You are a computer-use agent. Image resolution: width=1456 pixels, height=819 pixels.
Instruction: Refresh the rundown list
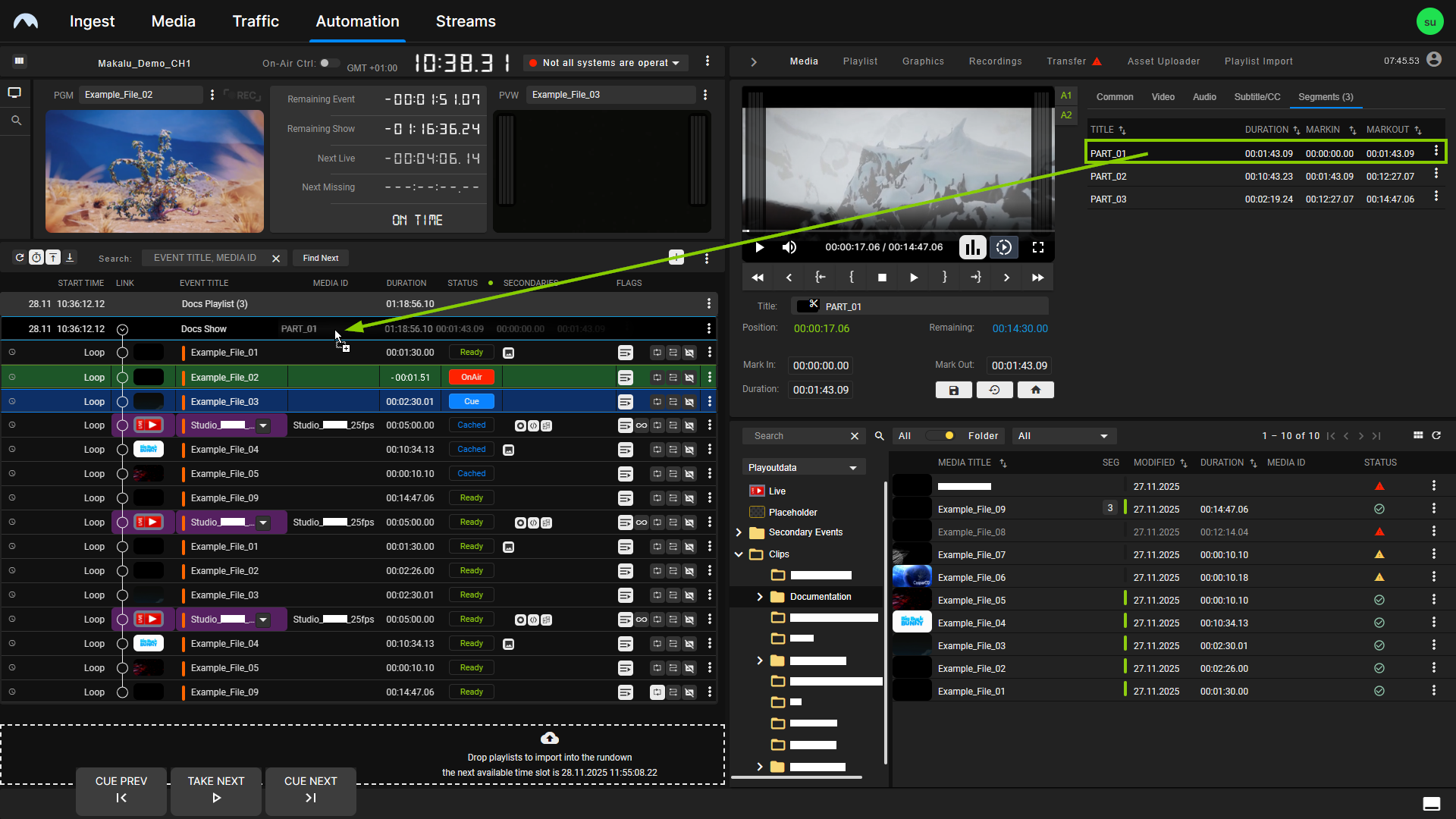pos(19,258)
